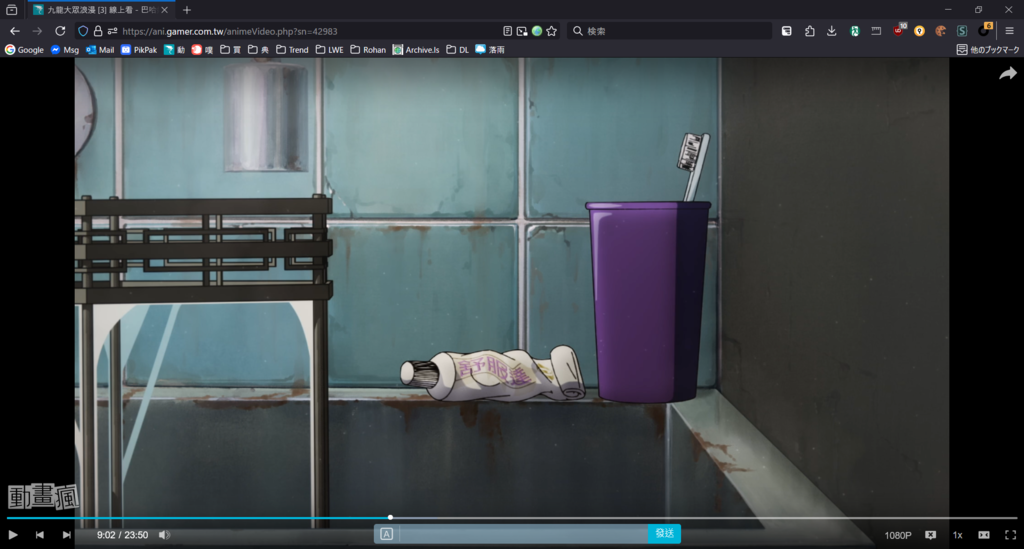Open the extensions puzzle-piece menu

pos(809,31)
